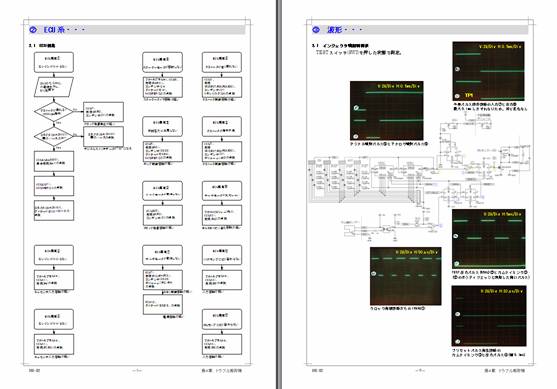Click the right page footer chapter text
The width and height of the screenshot is (557, 389).
[505, 371]
